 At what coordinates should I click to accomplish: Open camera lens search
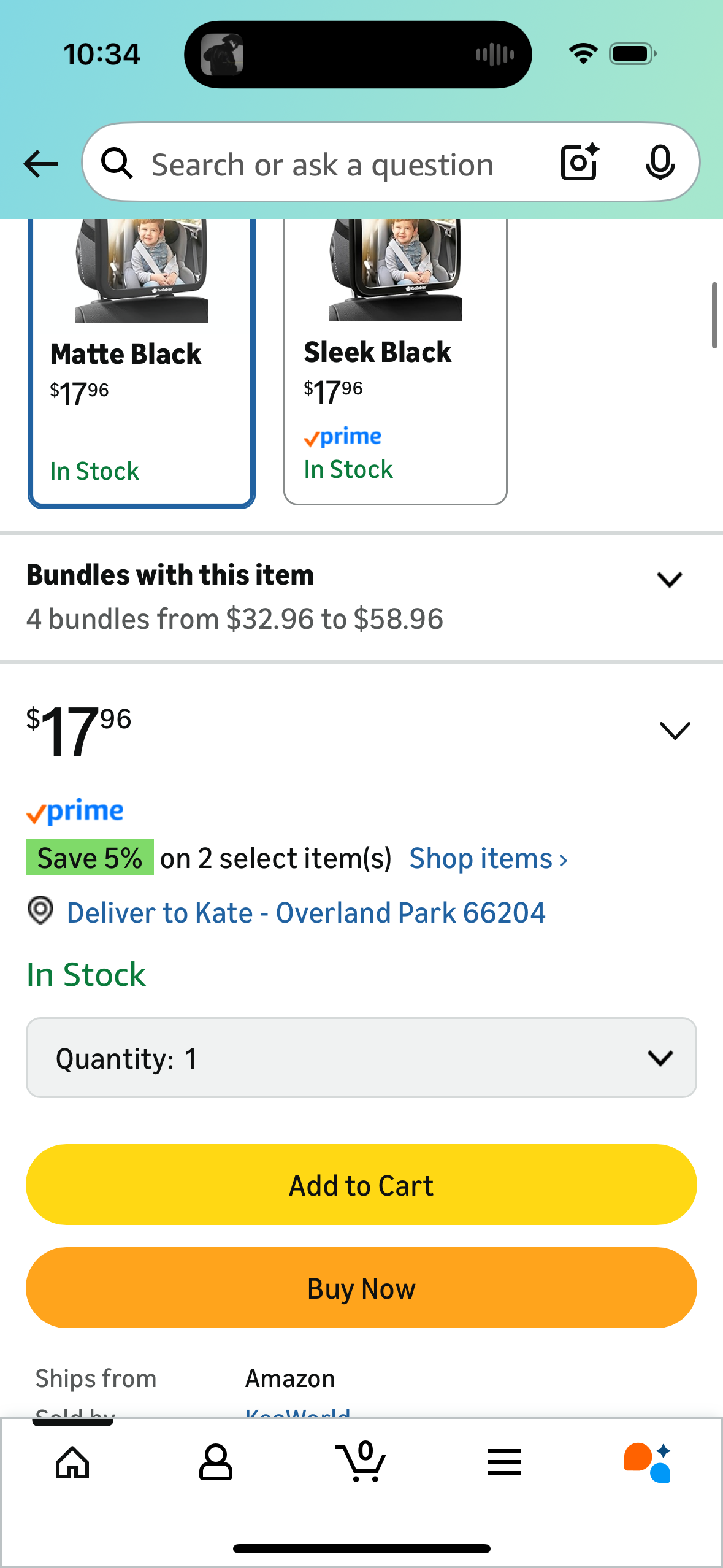(x=580, y=163)
